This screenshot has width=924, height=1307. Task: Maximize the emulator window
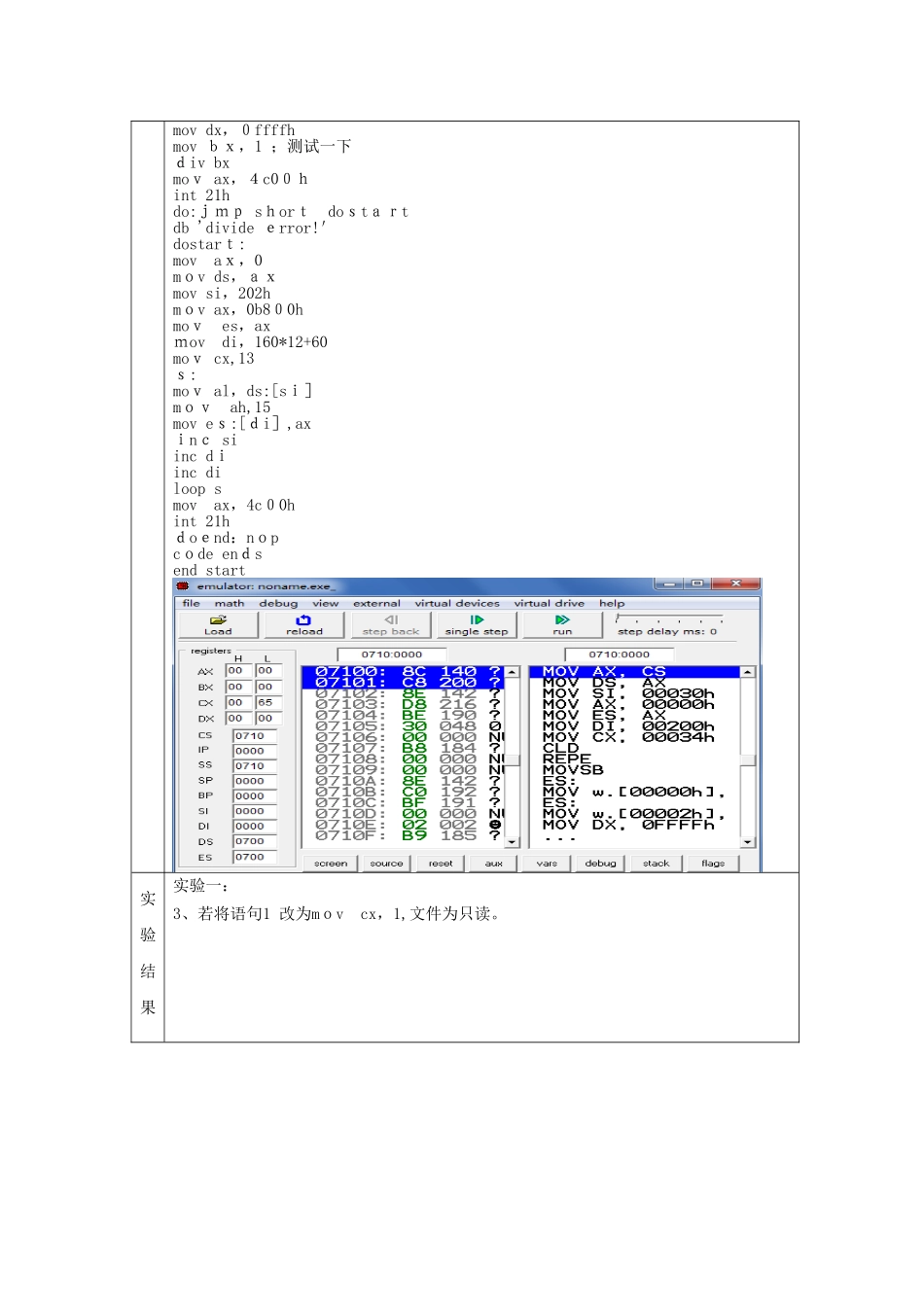point(695,583)
